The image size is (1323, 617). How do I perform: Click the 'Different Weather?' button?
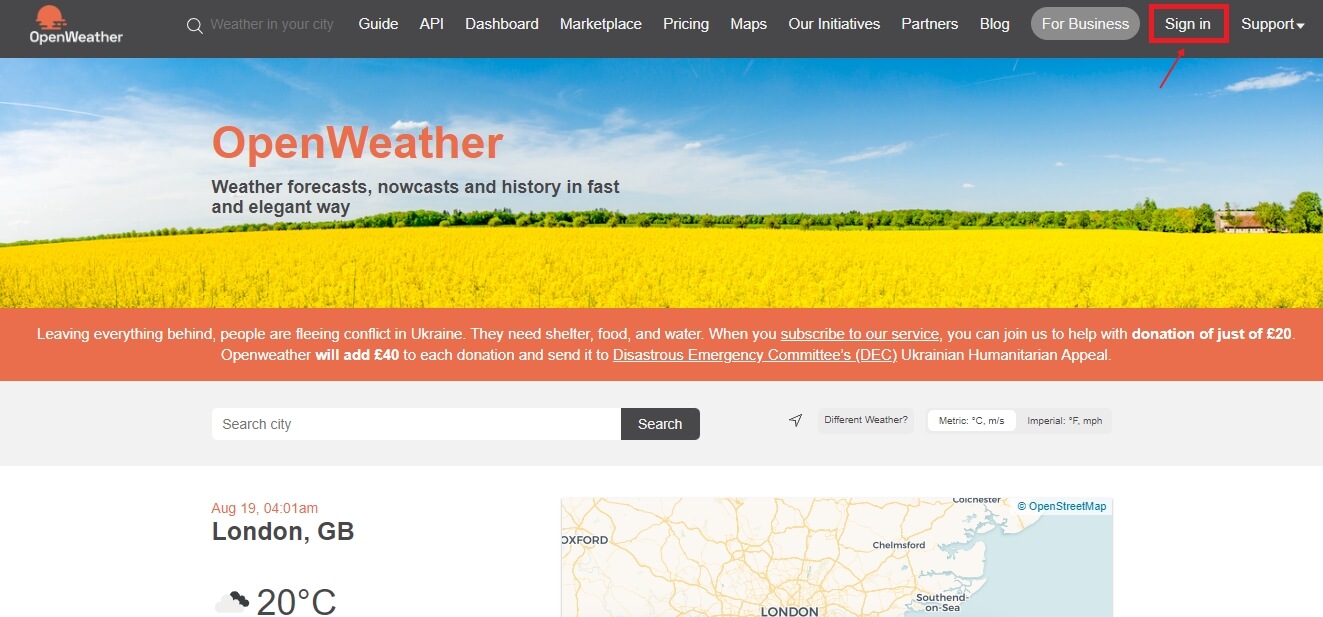[866, 421]
